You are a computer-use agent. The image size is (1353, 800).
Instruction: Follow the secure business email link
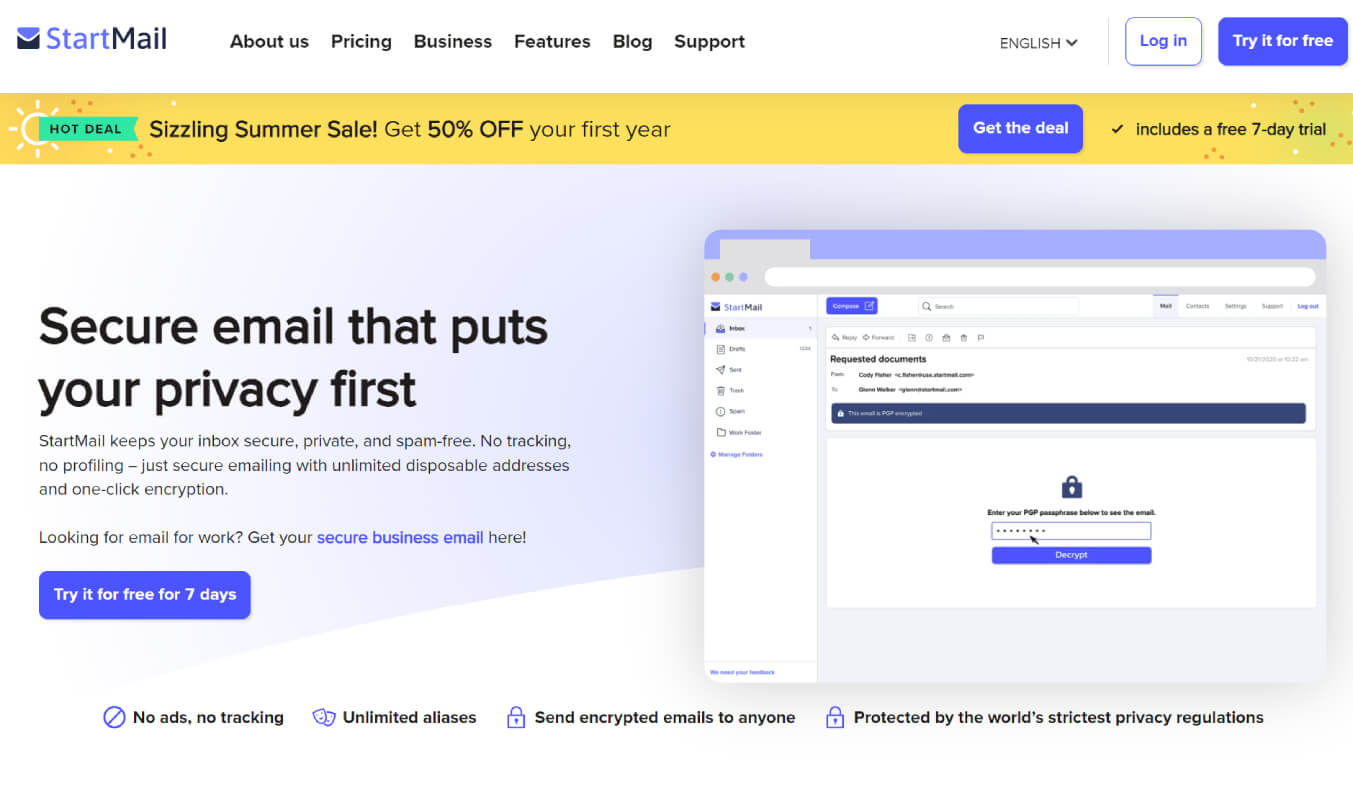pos(400,537)
